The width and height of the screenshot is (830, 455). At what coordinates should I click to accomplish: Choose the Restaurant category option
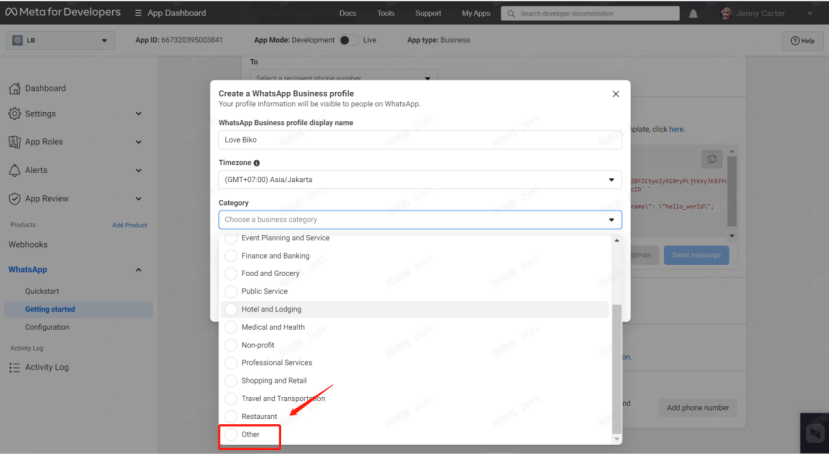[232, 417]
